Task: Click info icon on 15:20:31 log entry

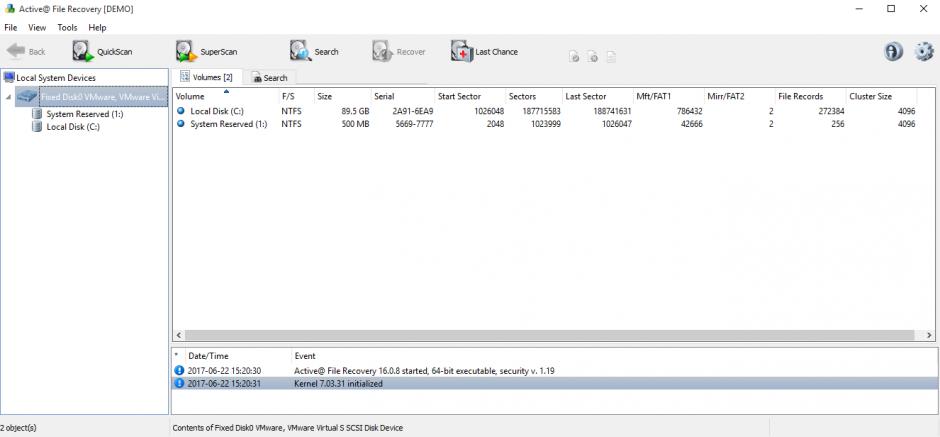Action: 179,383
